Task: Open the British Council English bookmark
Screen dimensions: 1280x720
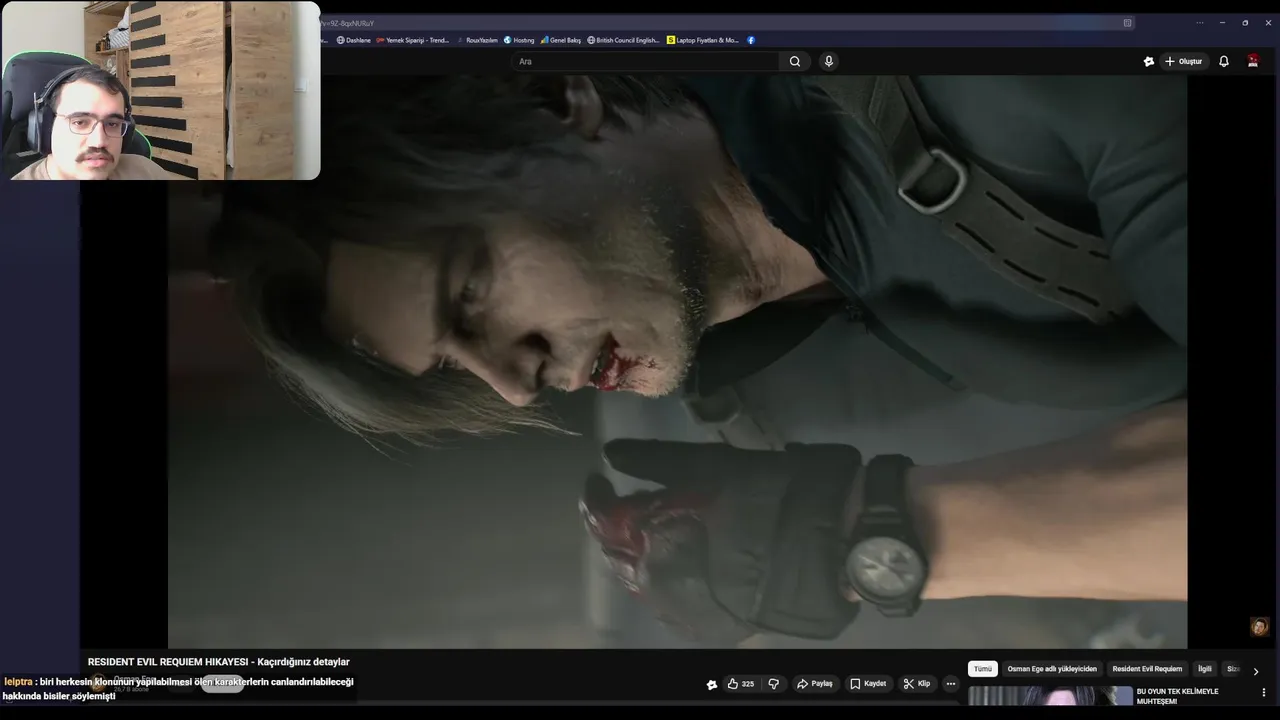Action: click(x=623, y=40)
